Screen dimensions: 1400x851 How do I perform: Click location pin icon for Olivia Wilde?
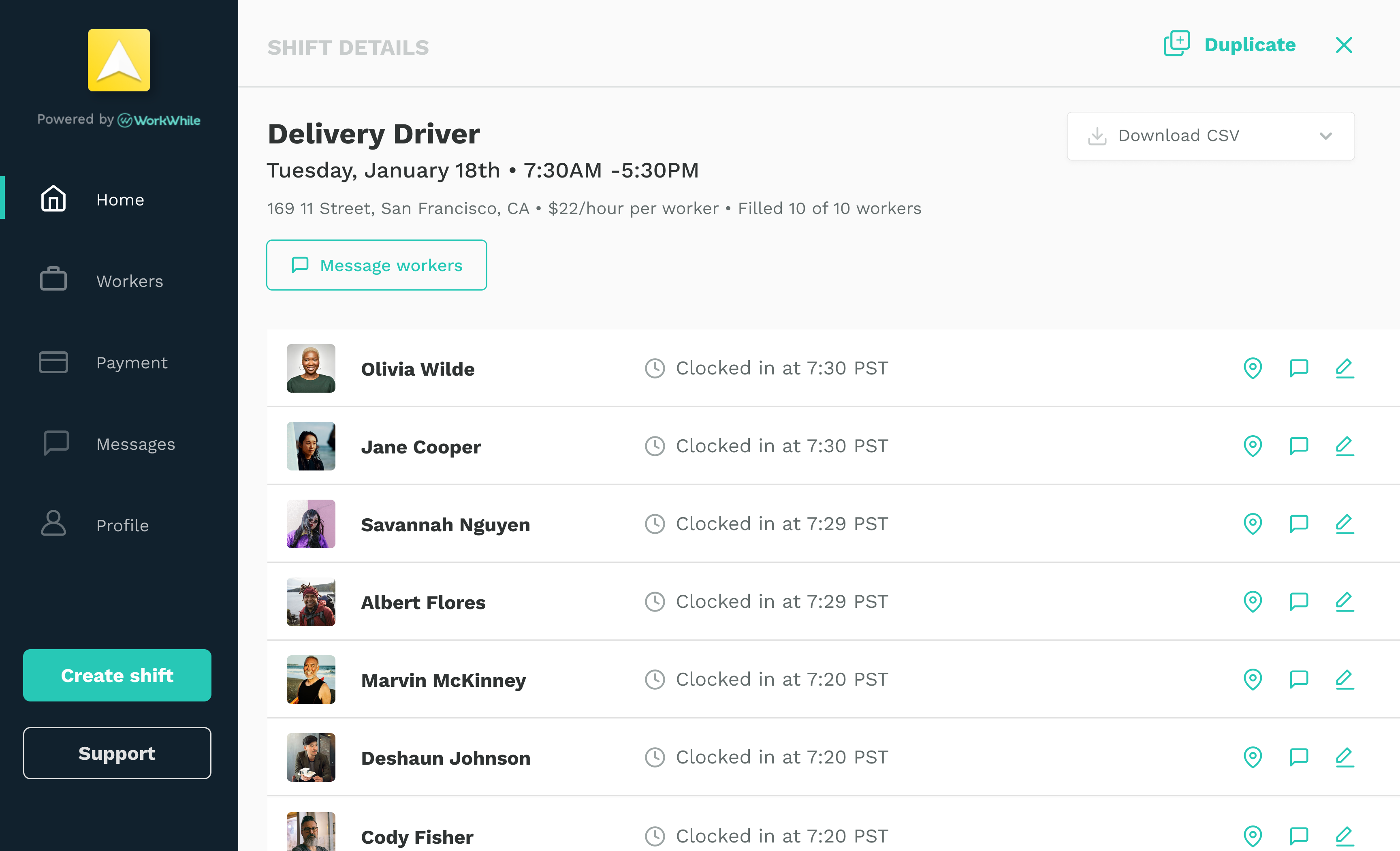click(x=1252, y=368)
